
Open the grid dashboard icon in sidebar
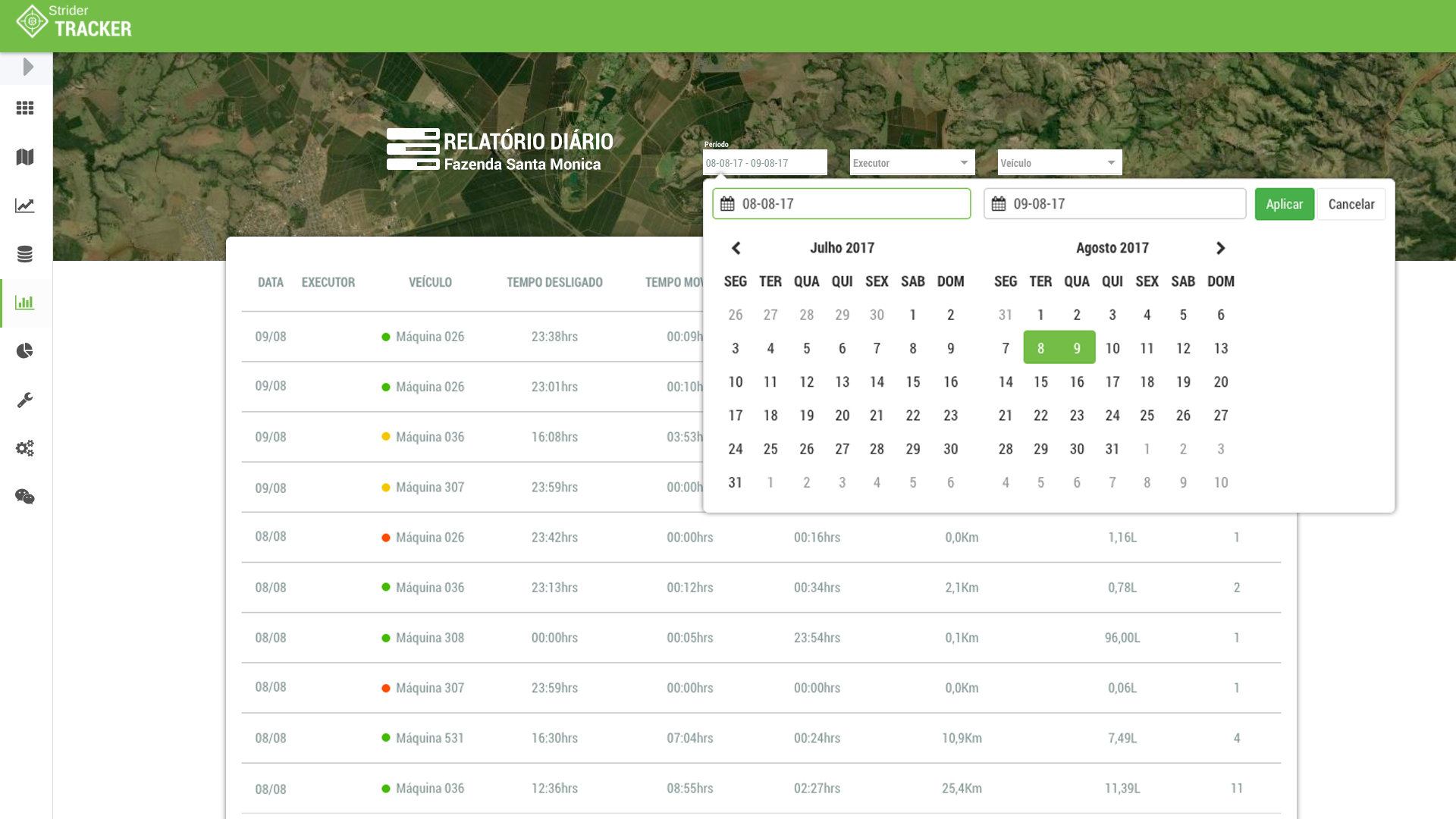pos(25,108)
